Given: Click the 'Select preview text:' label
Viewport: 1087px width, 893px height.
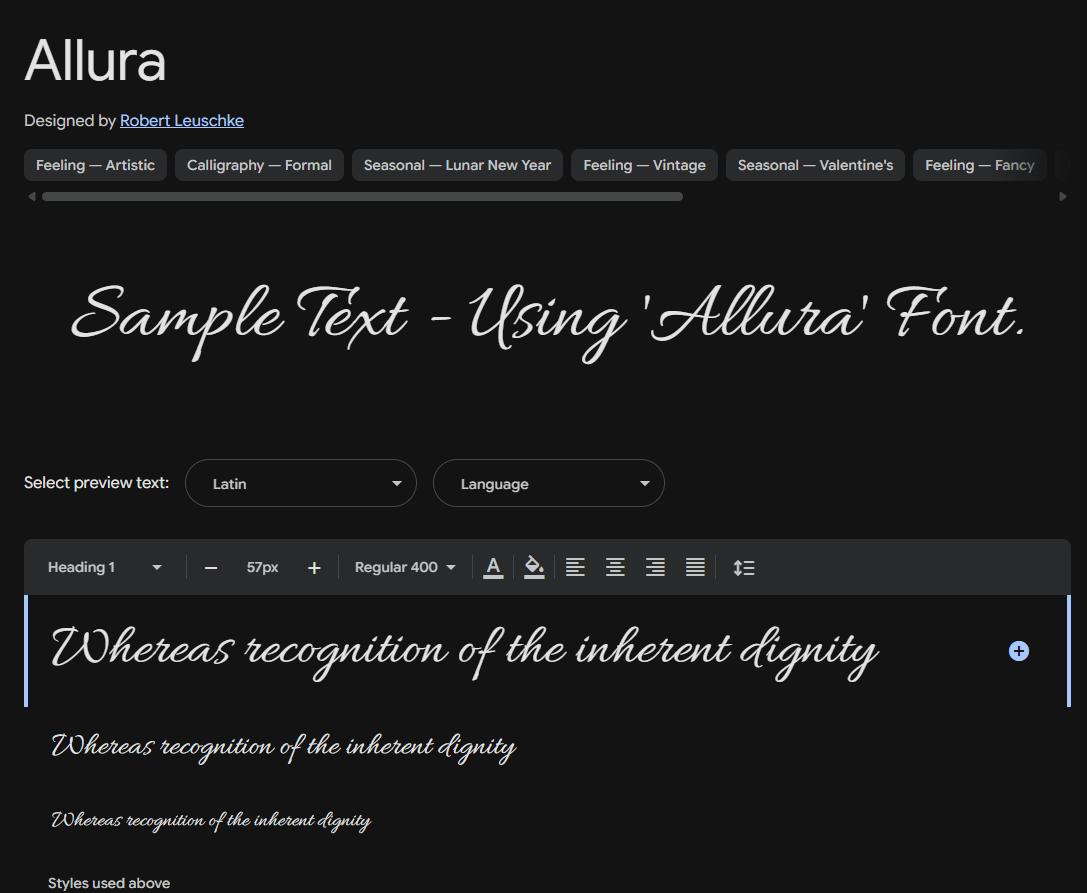Looking at the screenshot, I should pyautogui.click(x=96, y=483).
